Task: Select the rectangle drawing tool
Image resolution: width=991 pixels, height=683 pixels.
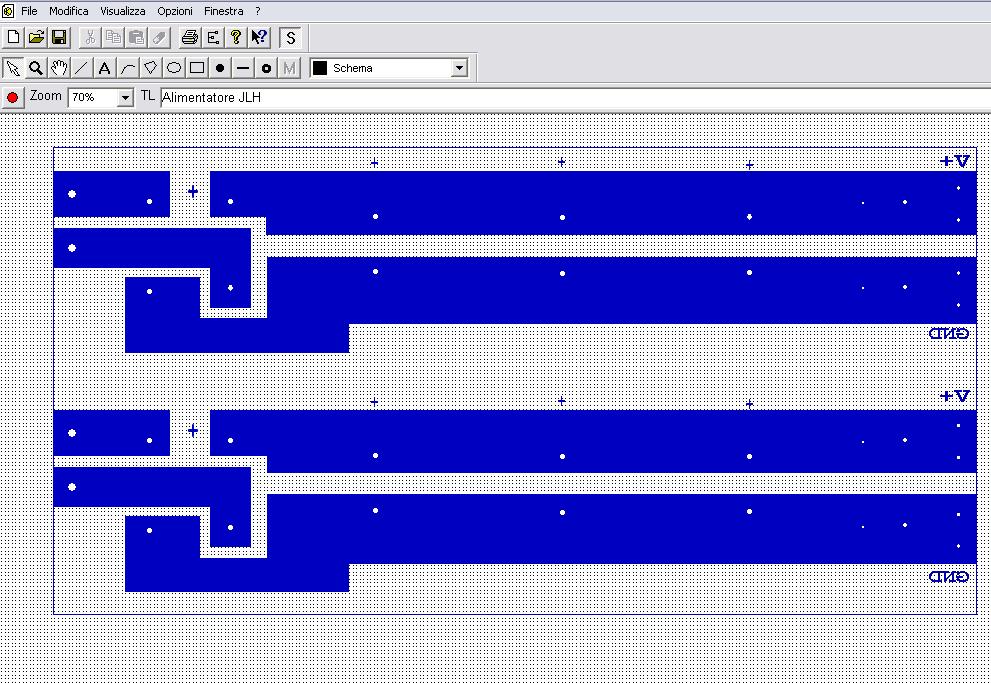Action: (197, 68)
